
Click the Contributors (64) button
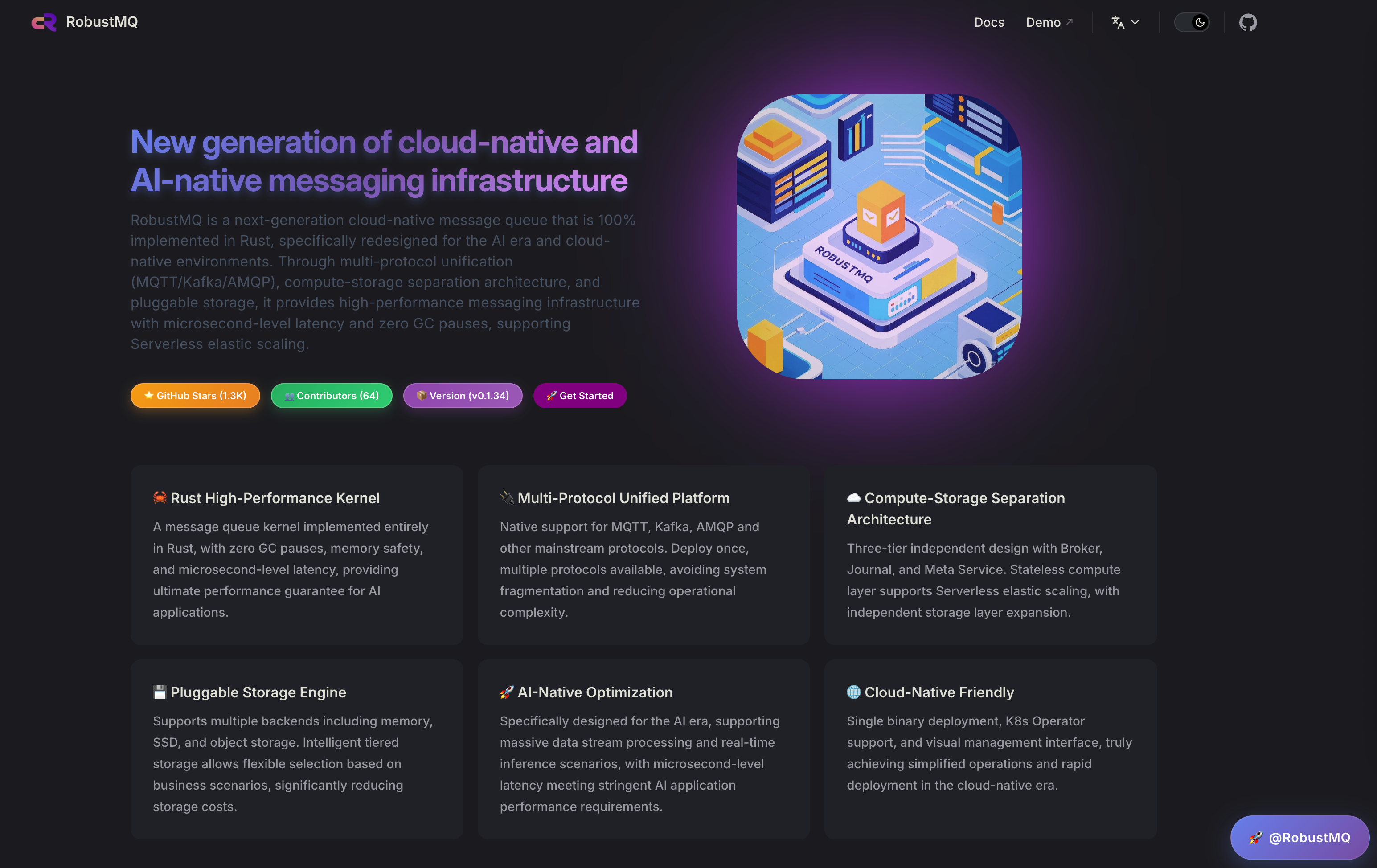331,396
